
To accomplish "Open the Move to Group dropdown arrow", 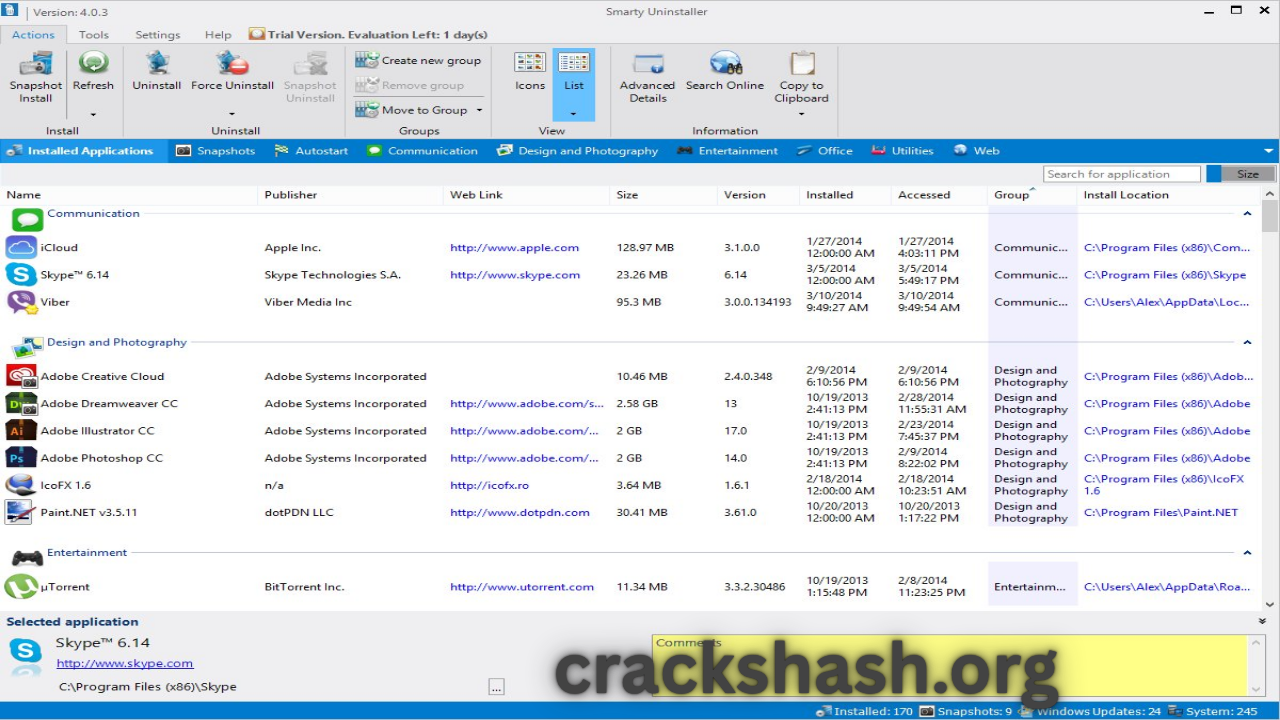I will (x=479, y=111).
